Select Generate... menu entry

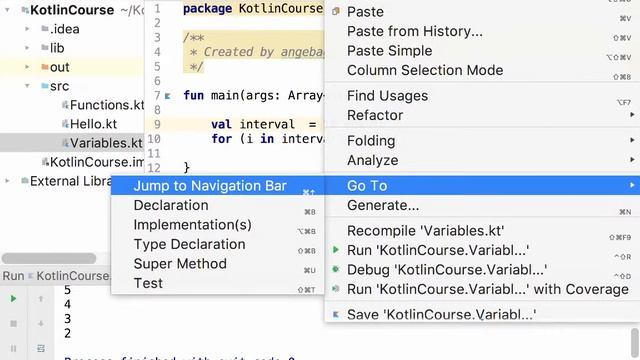pyautogui.click(x=482, y=205)
